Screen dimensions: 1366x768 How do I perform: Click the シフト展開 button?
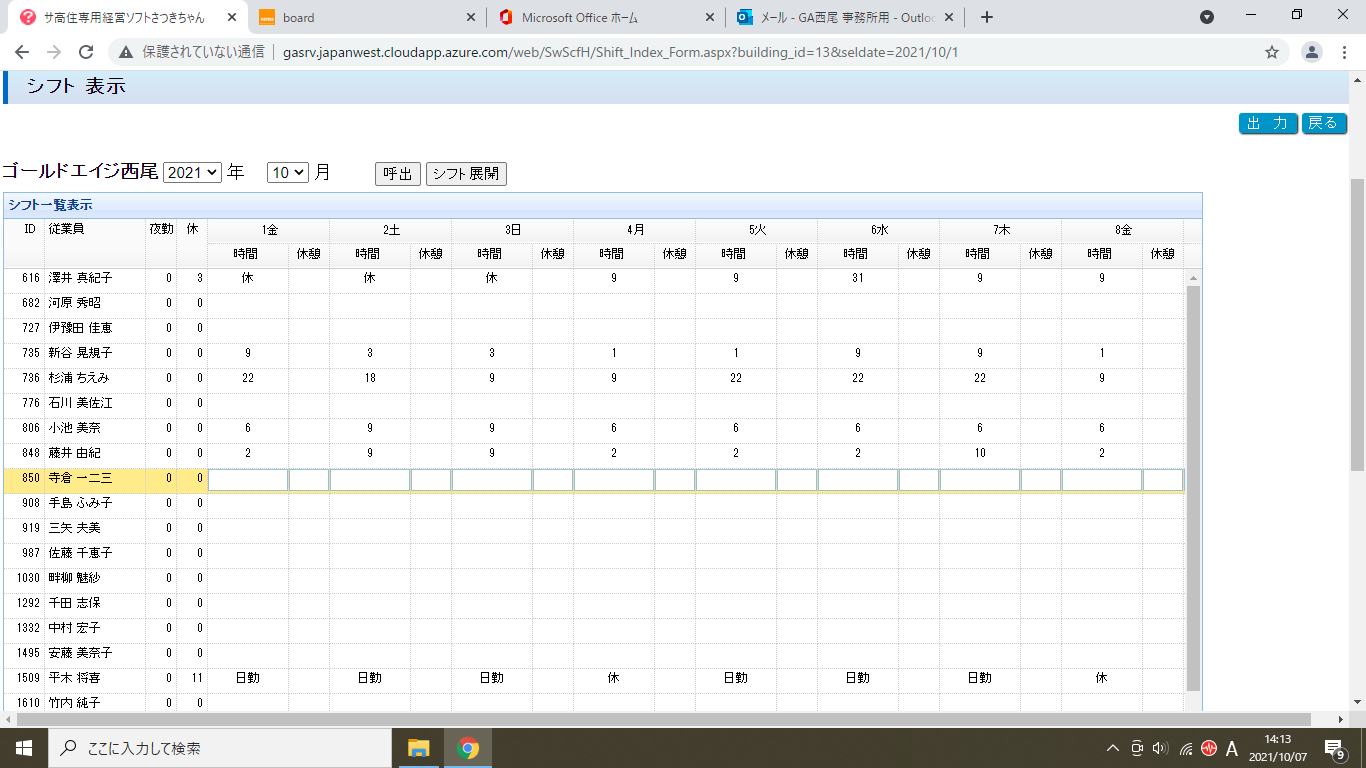click(466, 174)
